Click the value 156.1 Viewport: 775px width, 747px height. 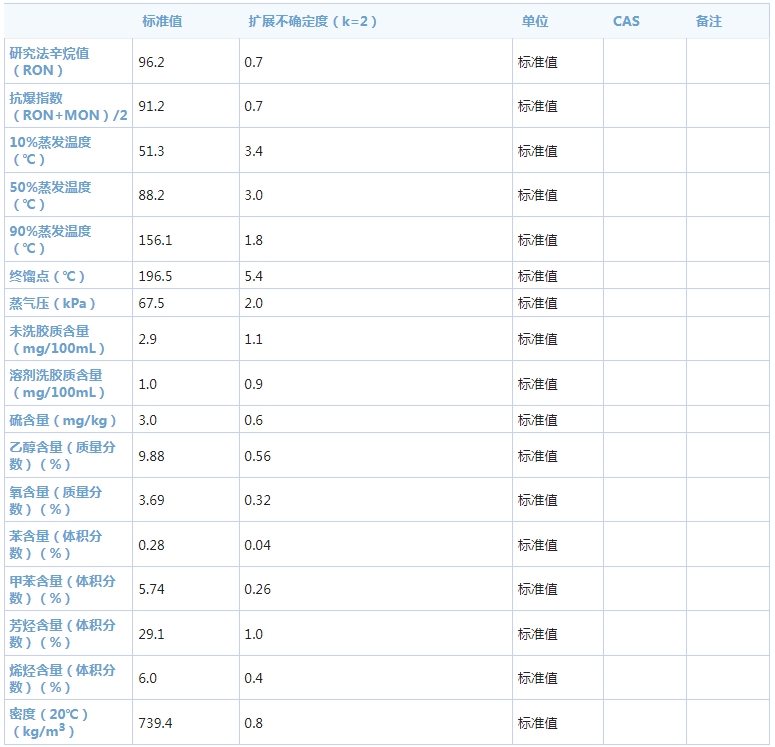click(x=155, y=240)
